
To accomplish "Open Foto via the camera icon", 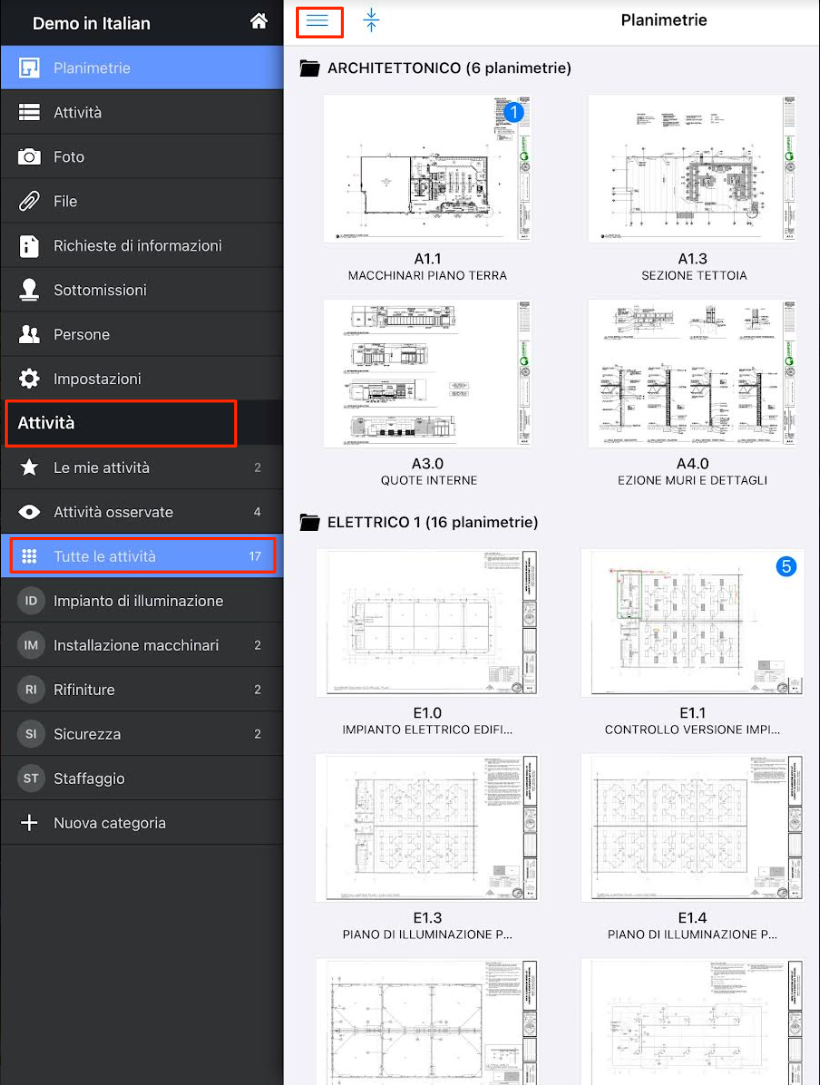I will tap(30, 157).
